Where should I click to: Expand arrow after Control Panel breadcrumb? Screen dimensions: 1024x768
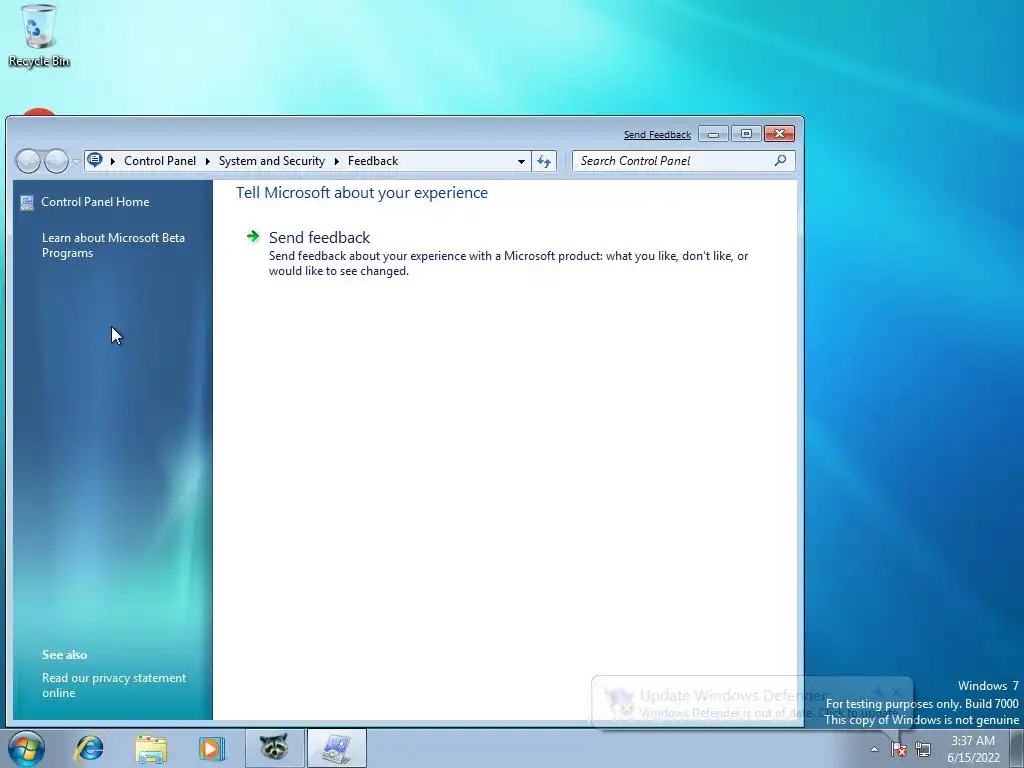[208, 161]
